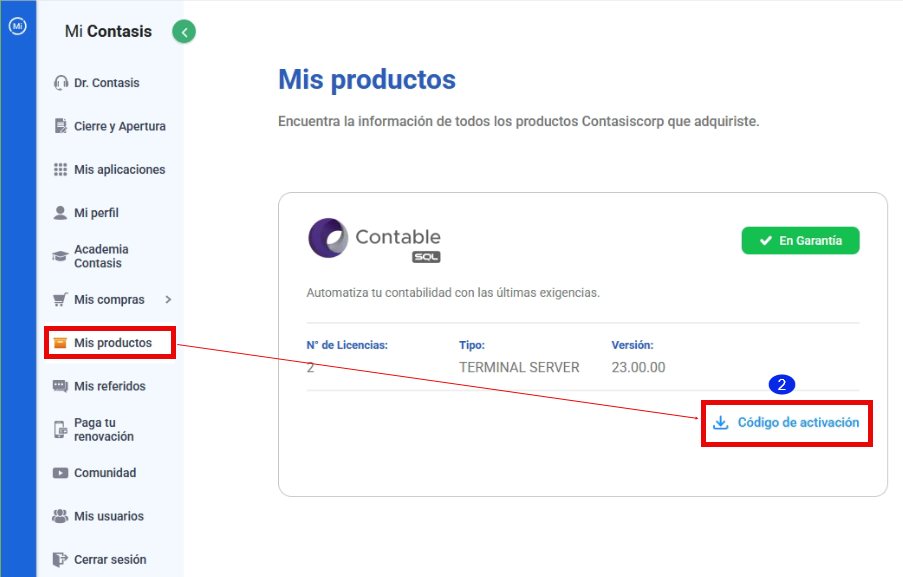The height and width of the screenshot is (577, 903).
Task: Click the TERMINAL SERVER type value
Action: [519, 367]
